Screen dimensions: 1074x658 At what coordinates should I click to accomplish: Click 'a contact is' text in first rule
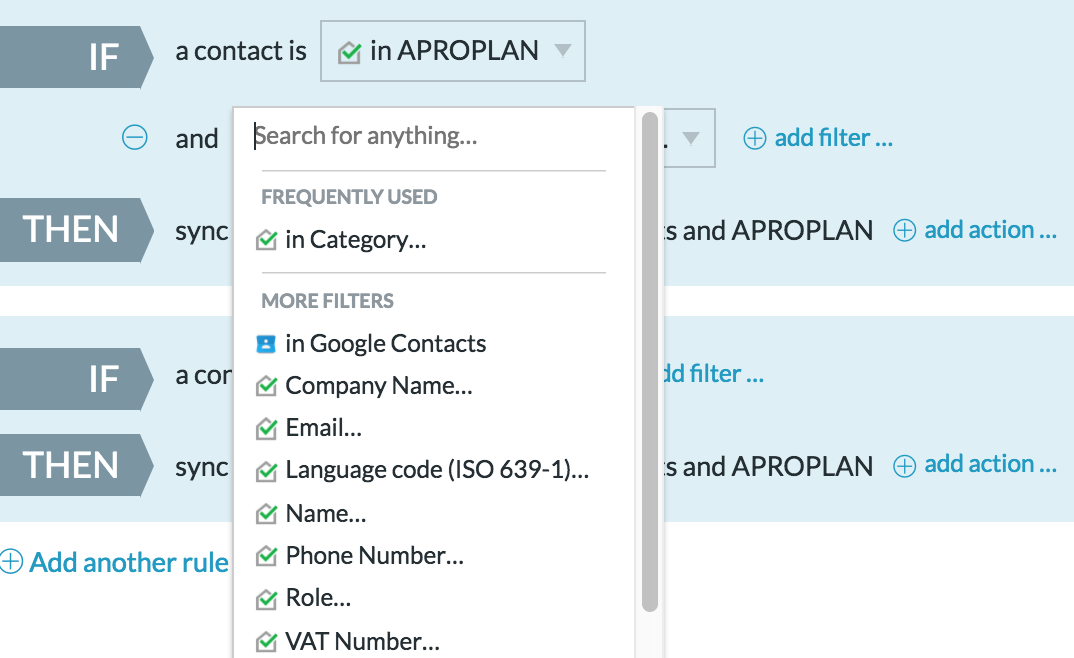point(241,51)
